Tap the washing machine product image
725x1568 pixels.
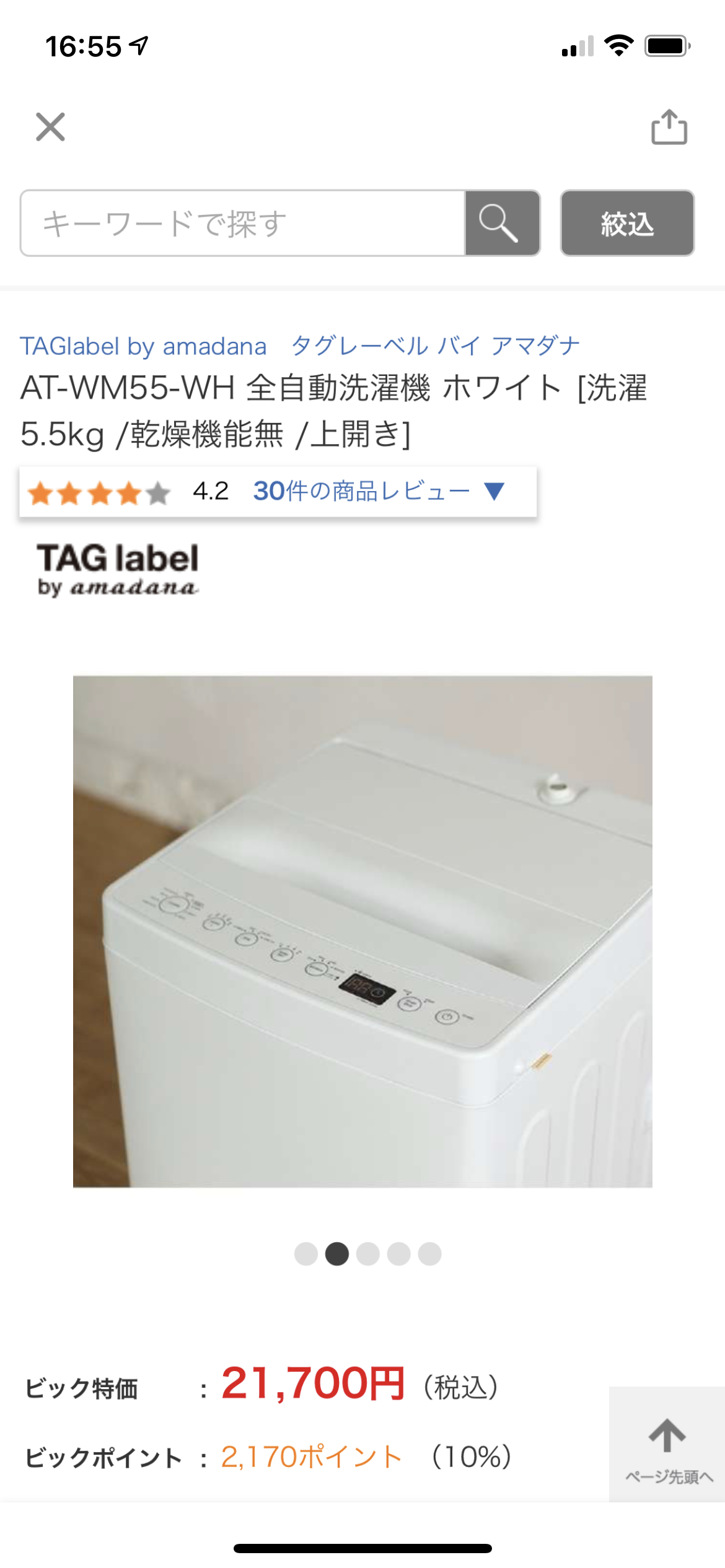click(362, 931)
